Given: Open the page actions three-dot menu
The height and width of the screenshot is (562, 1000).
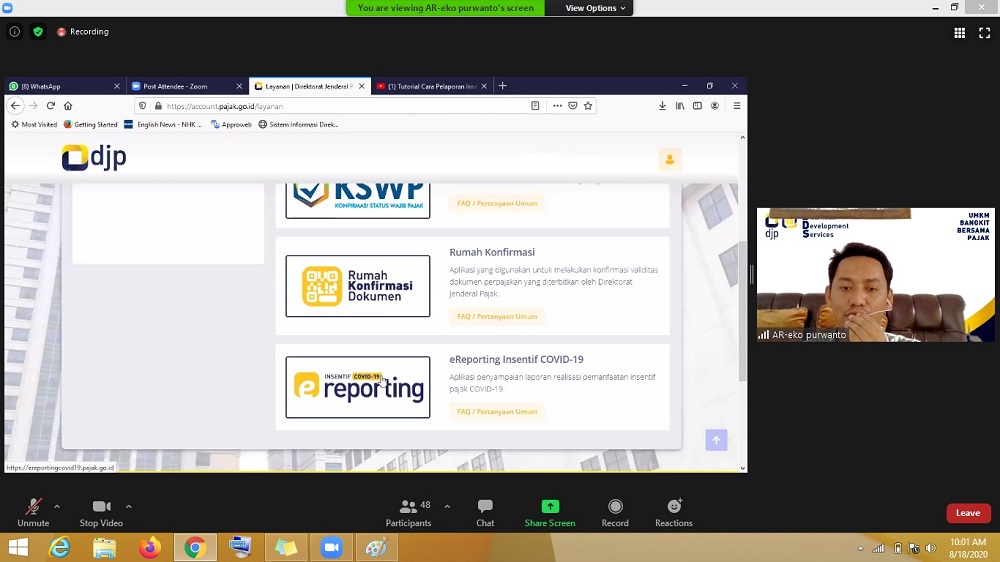Looking at the screenshot, I should coord(557,106).
